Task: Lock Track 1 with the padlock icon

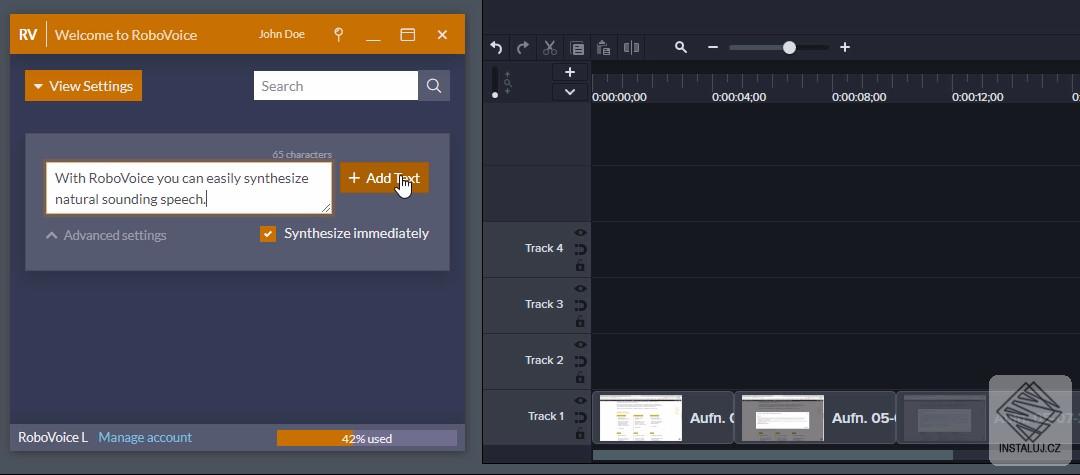Action: click(580, 433)
